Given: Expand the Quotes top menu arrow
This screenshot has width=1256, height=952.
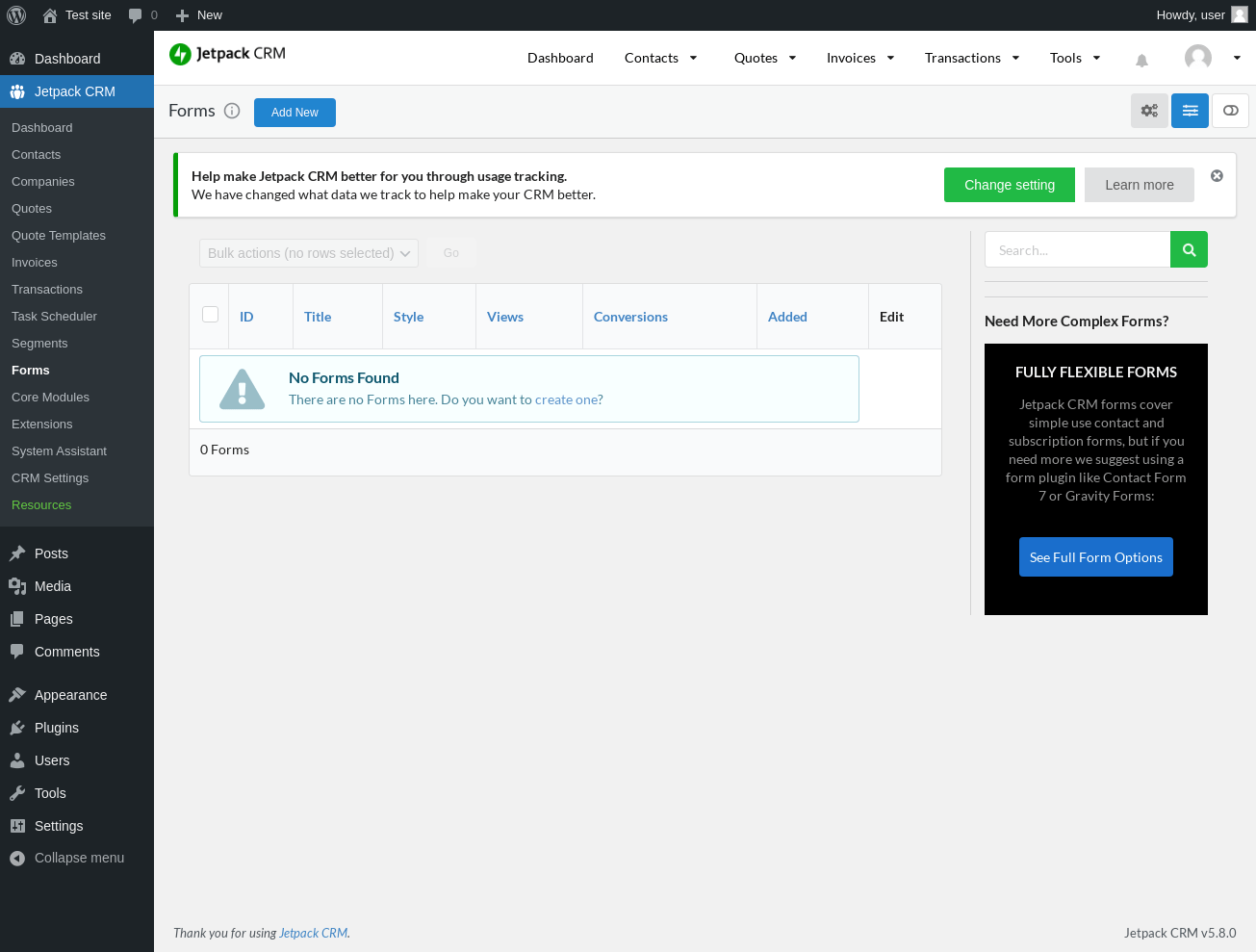Looking at the screenshot, I should pyautogui.click(x=792, y=58).
